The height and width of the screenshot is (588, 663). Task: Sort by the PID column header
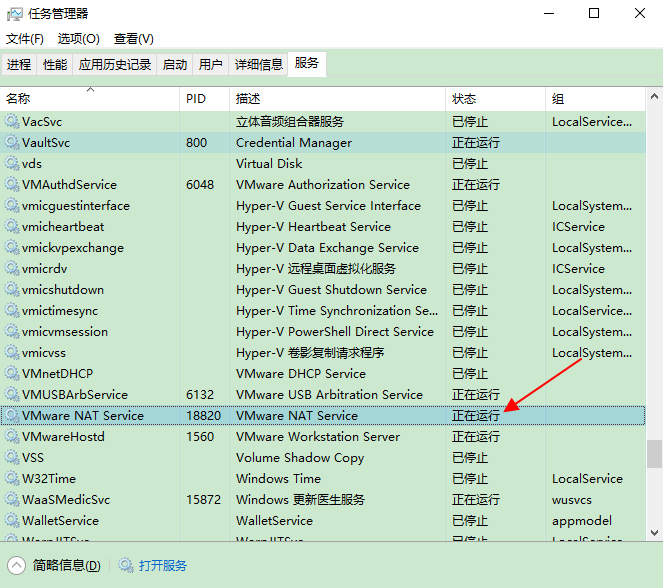pyautogui.click(x=205, y=98)
